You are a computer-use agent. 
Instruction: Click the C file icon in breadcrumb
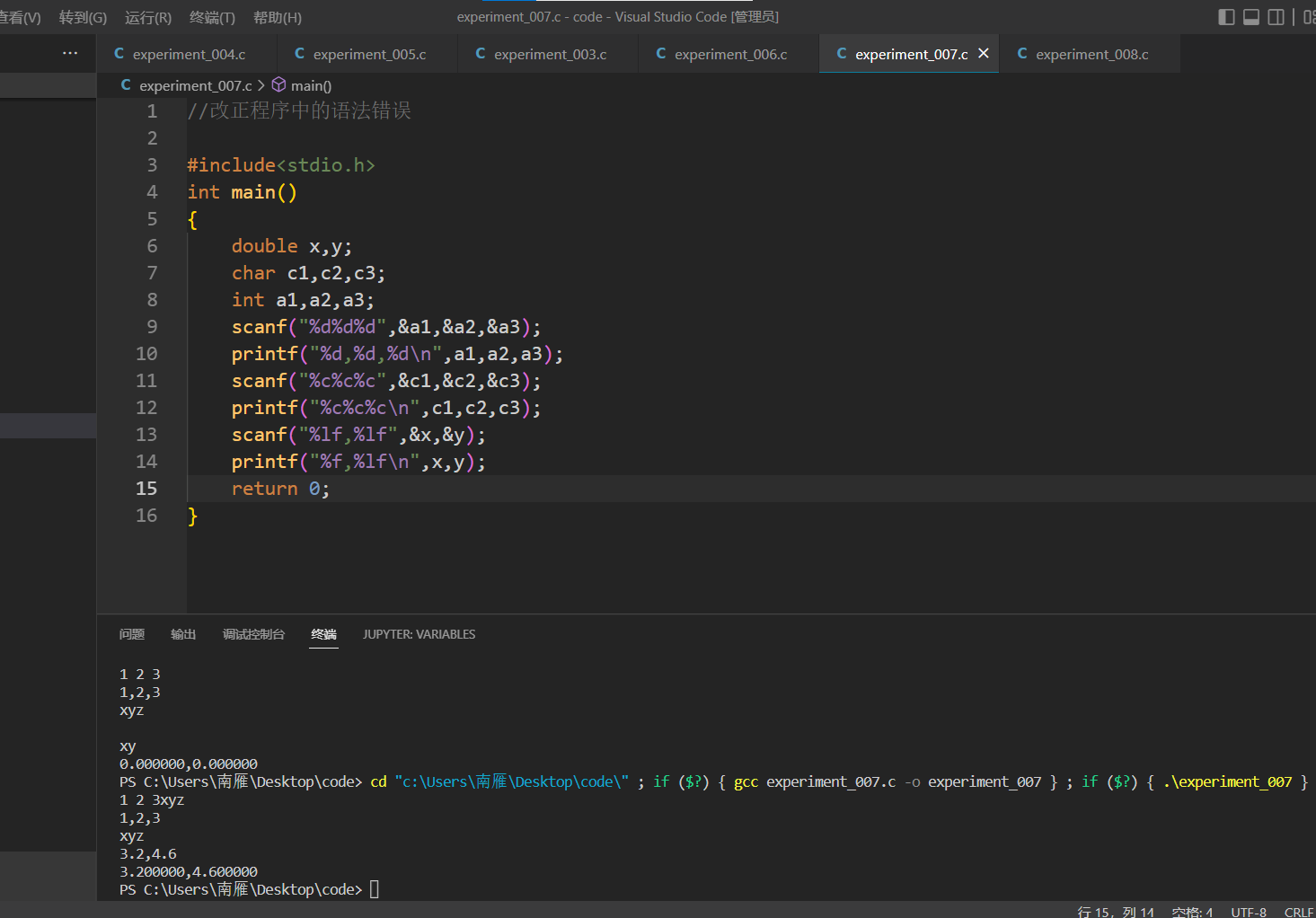point(126,85)
